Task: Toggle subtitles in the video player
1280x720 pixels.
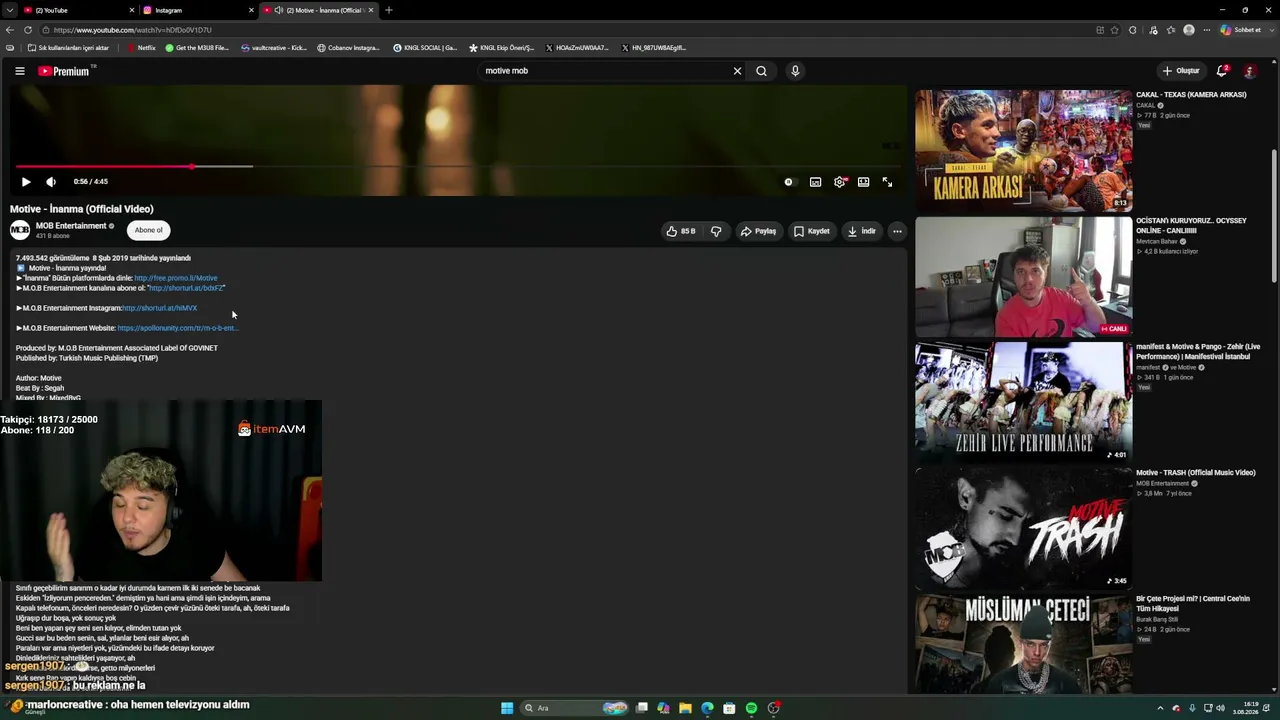Action: tap(816, 182)
